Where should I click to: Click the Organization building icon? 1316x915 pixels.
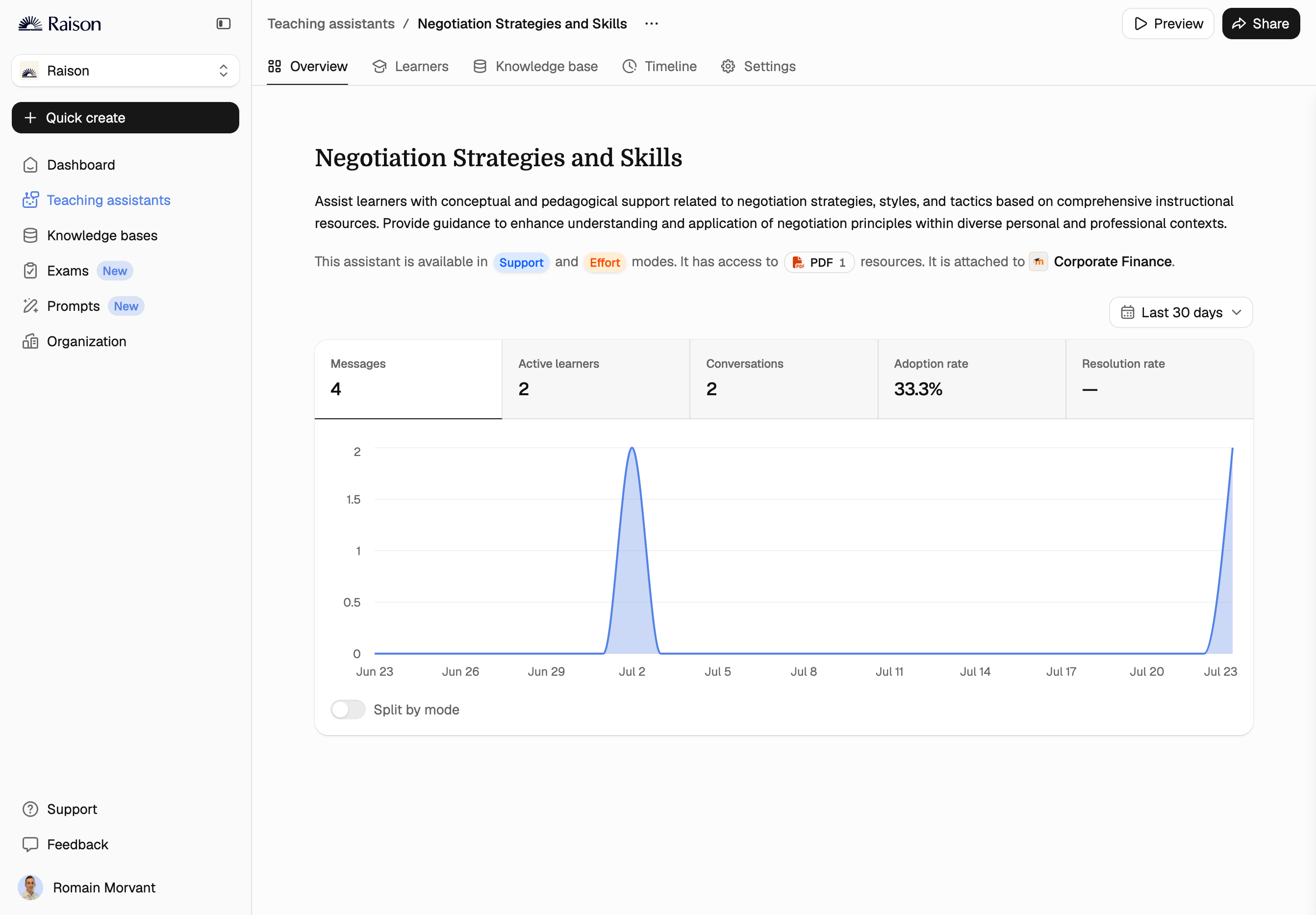30,342
